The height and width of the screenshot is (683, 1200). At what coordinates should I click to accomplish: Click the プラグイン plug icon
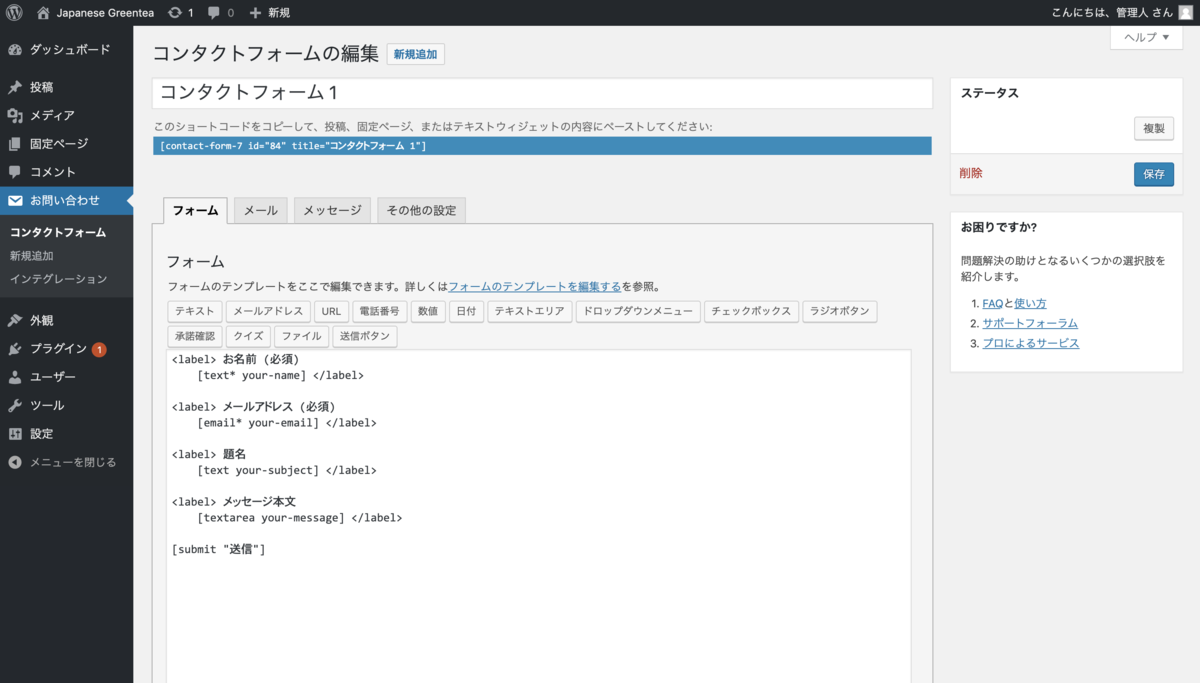point(15,349)
